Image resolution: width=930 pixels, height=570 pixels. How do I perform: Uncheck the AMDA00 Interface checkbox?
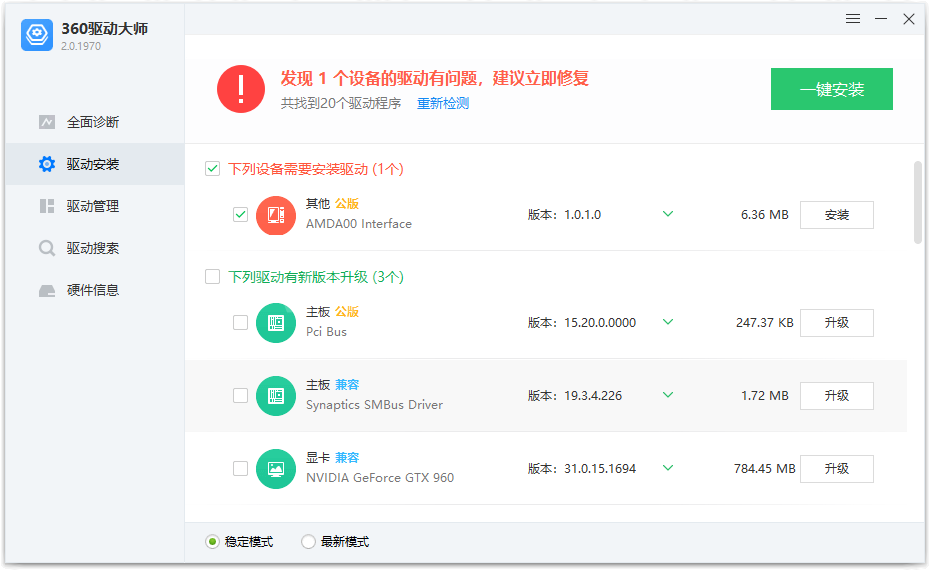(x=240, y=214)
